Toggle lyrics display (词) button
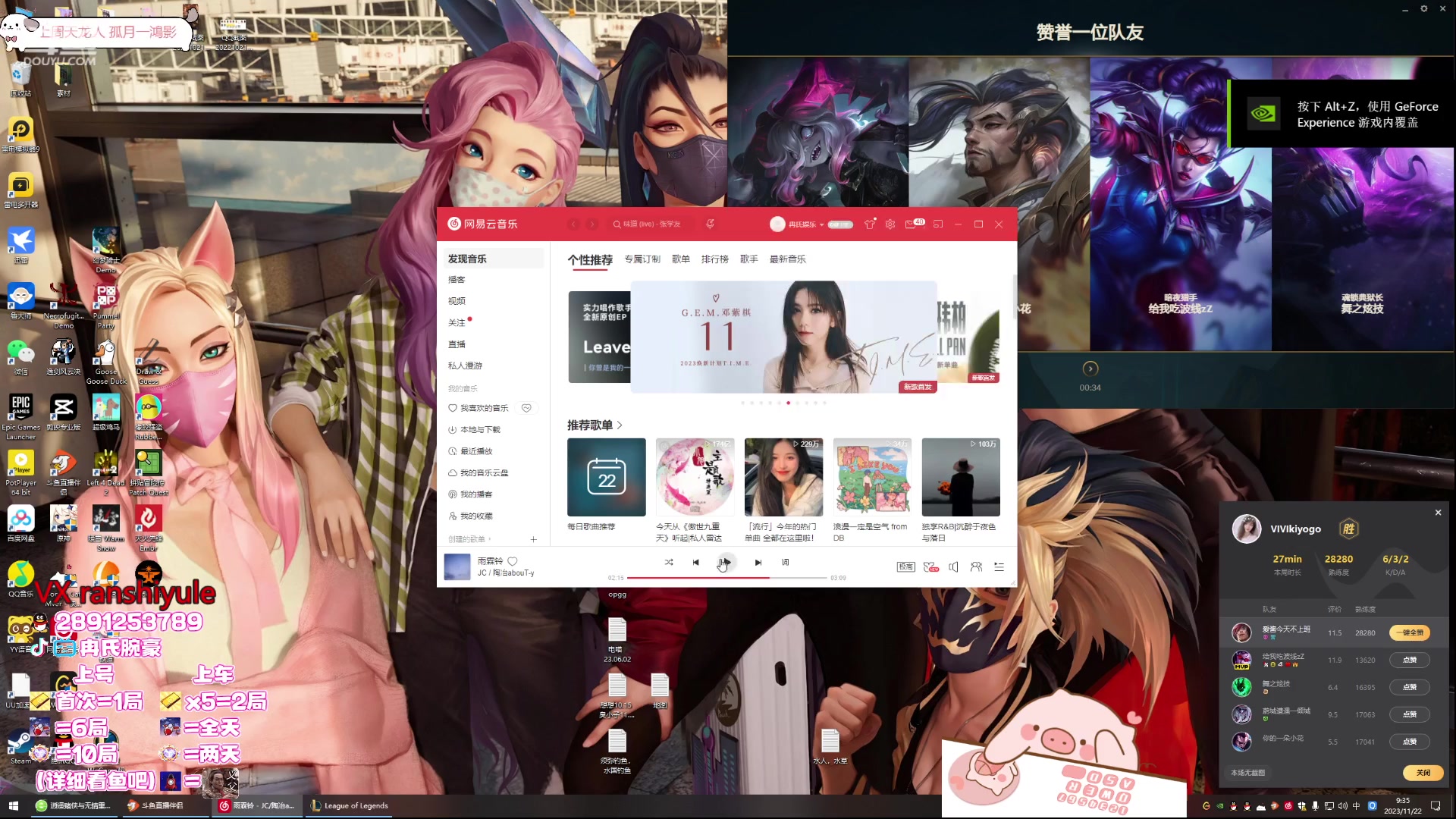The width and height of the screenshot is (1456, 819). coord(785,562)
